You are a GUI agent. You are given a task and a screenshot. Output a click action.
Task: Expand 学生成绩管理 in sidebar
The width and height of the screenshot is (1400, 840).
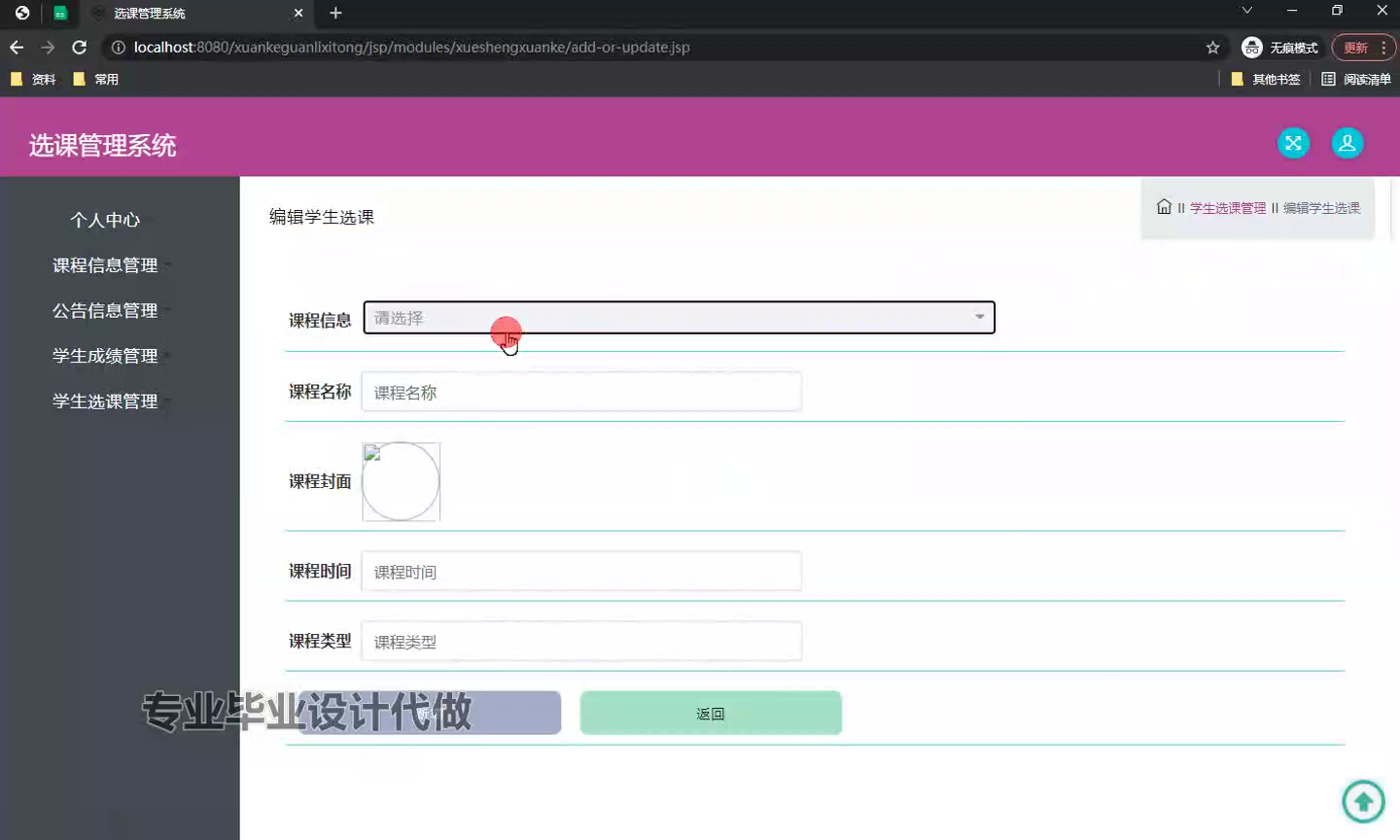[105, 356]
